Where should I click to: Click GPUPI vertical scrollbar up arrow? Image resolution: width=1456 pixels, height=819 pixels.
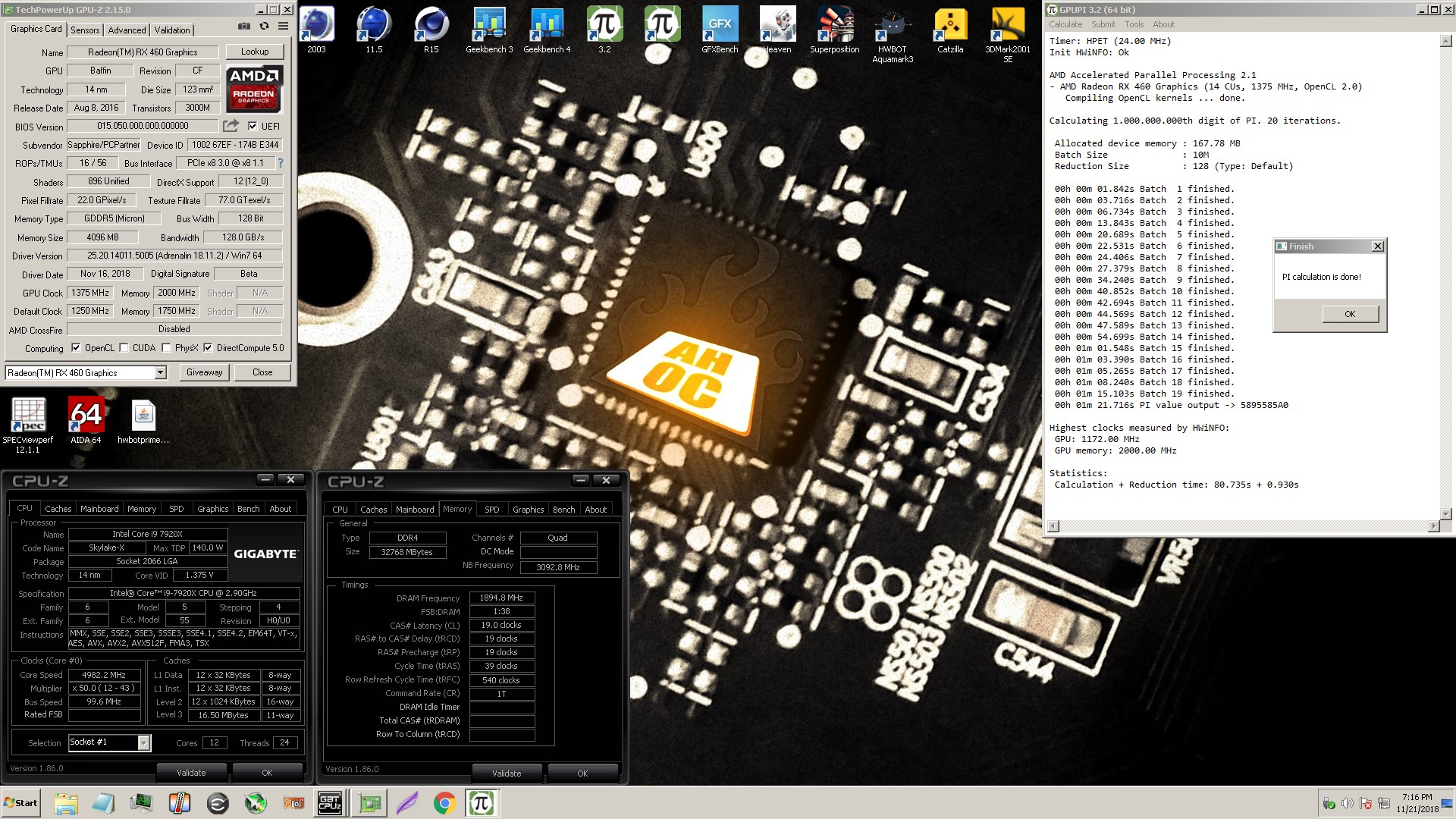(1446, 41)
